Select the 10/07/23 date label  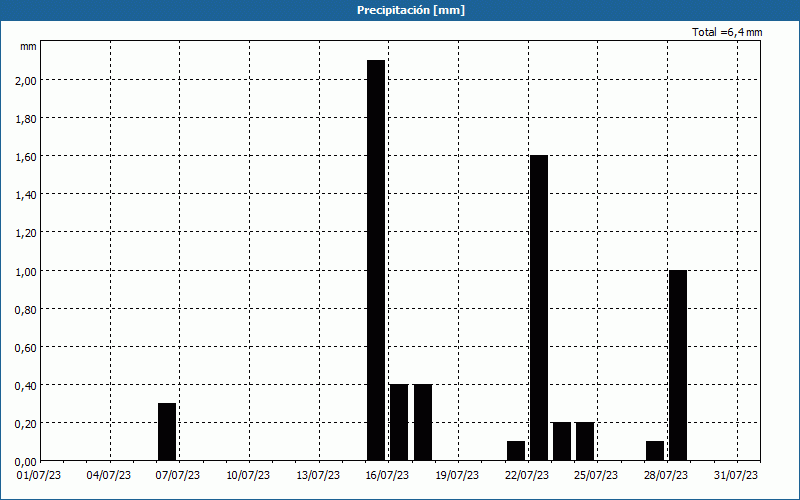pyautogui.click(x=248, y=475)
